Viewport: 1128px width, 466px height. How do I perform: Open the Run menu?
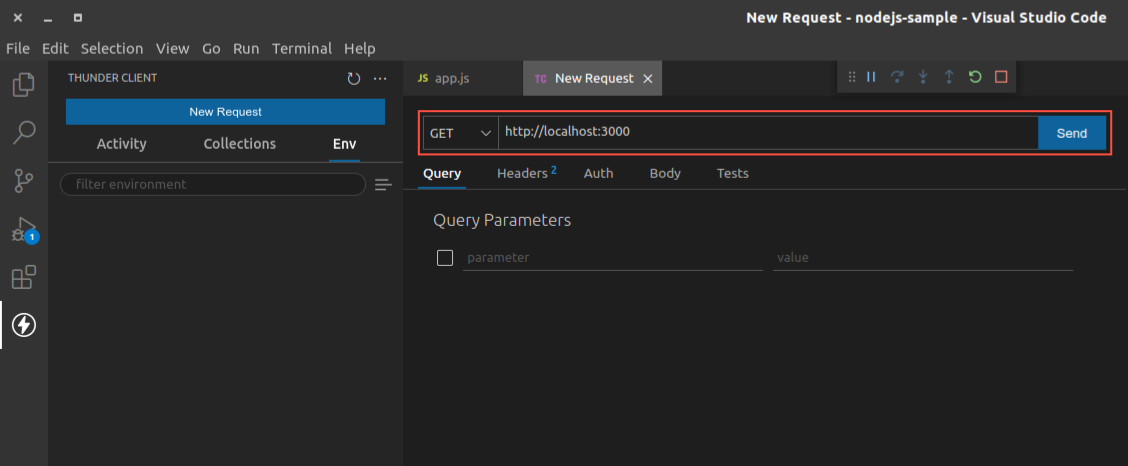pyautogui.click(x=246, y=49)
